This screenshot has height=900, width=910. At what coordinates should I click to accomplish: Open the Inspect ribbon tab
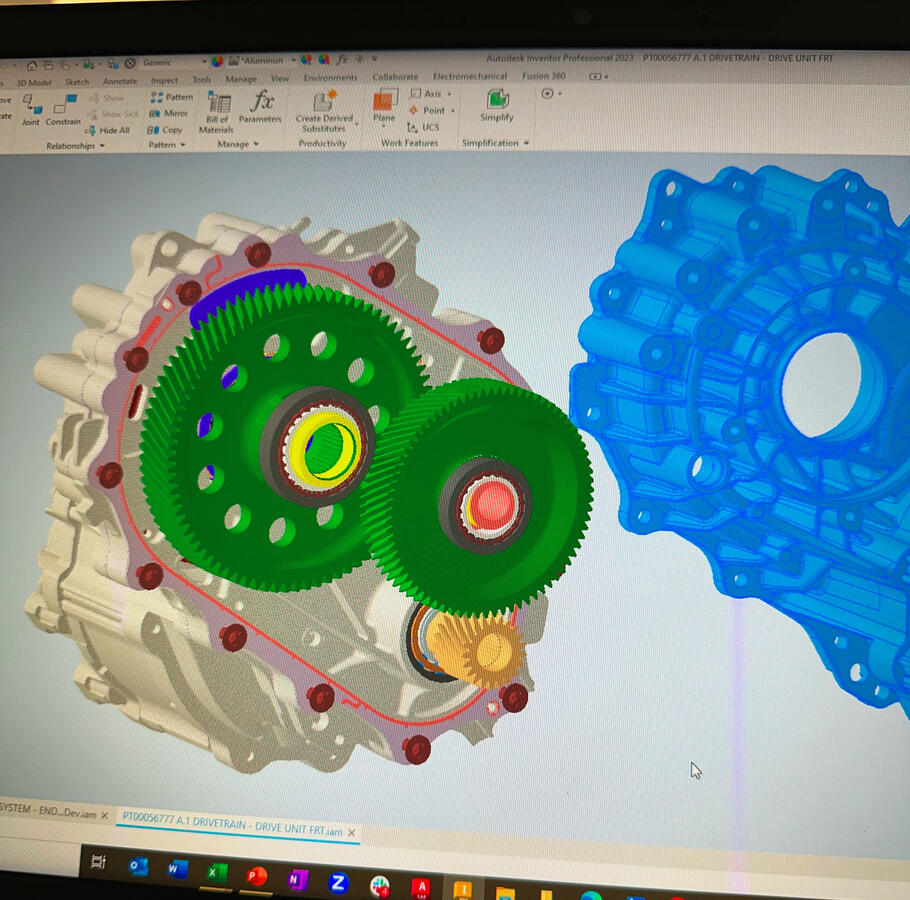pos(164,80)
